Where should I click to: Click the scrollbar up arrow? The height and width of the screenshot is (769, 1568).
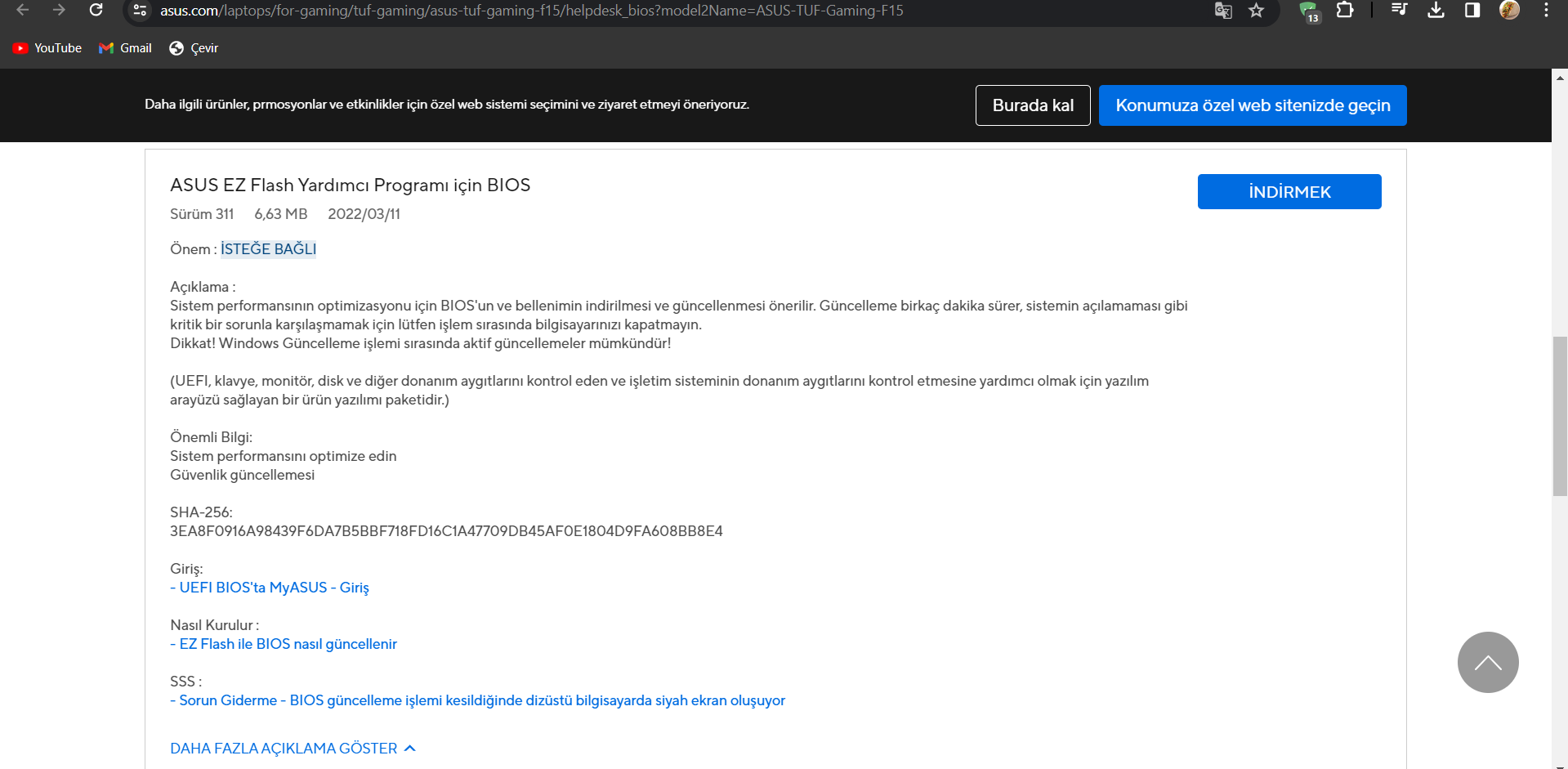[1560, 78]
